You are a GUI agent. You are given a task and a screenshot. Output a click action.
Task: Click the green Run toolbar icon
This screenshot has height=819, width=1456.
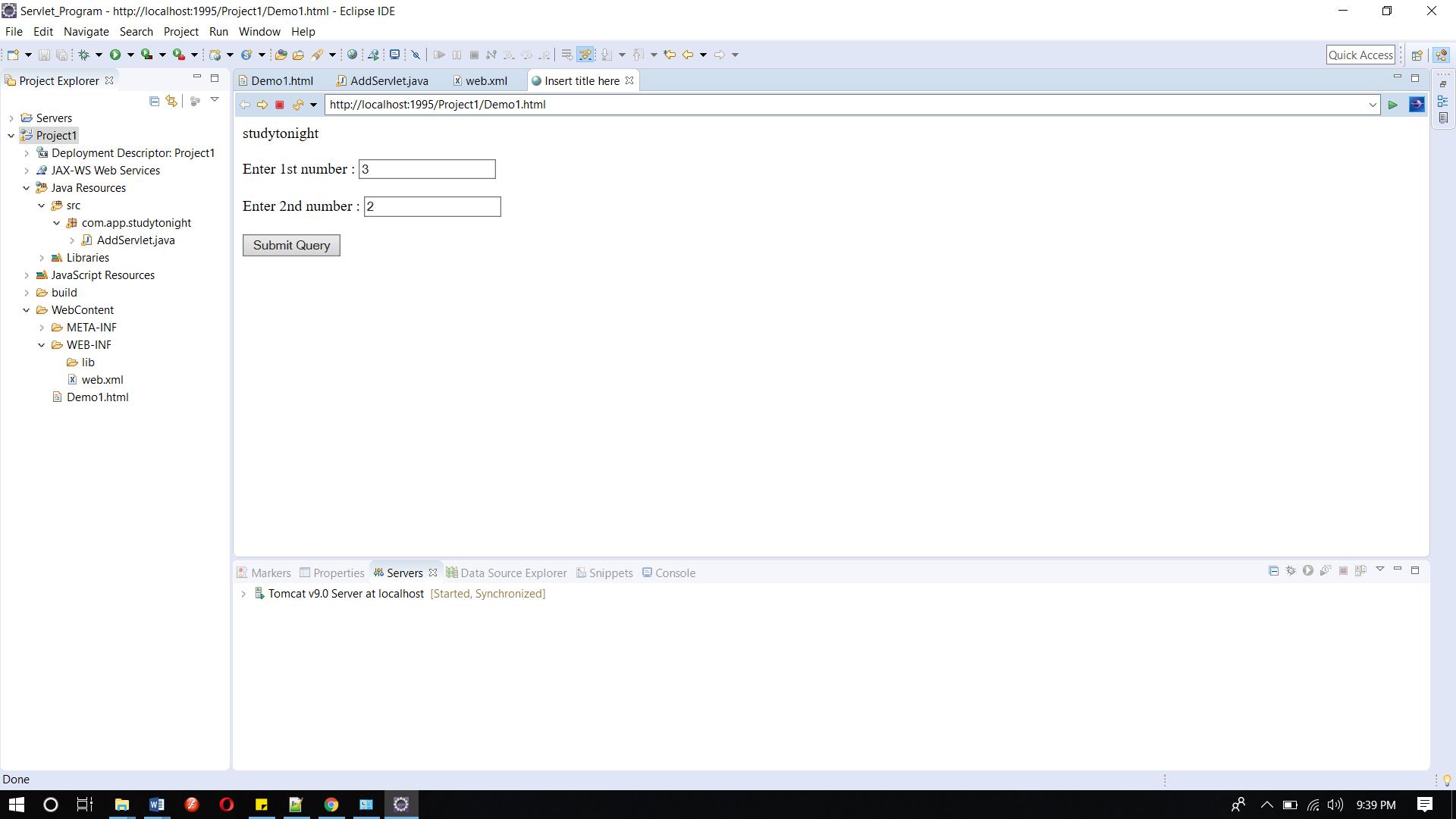(x=115, y=55)
